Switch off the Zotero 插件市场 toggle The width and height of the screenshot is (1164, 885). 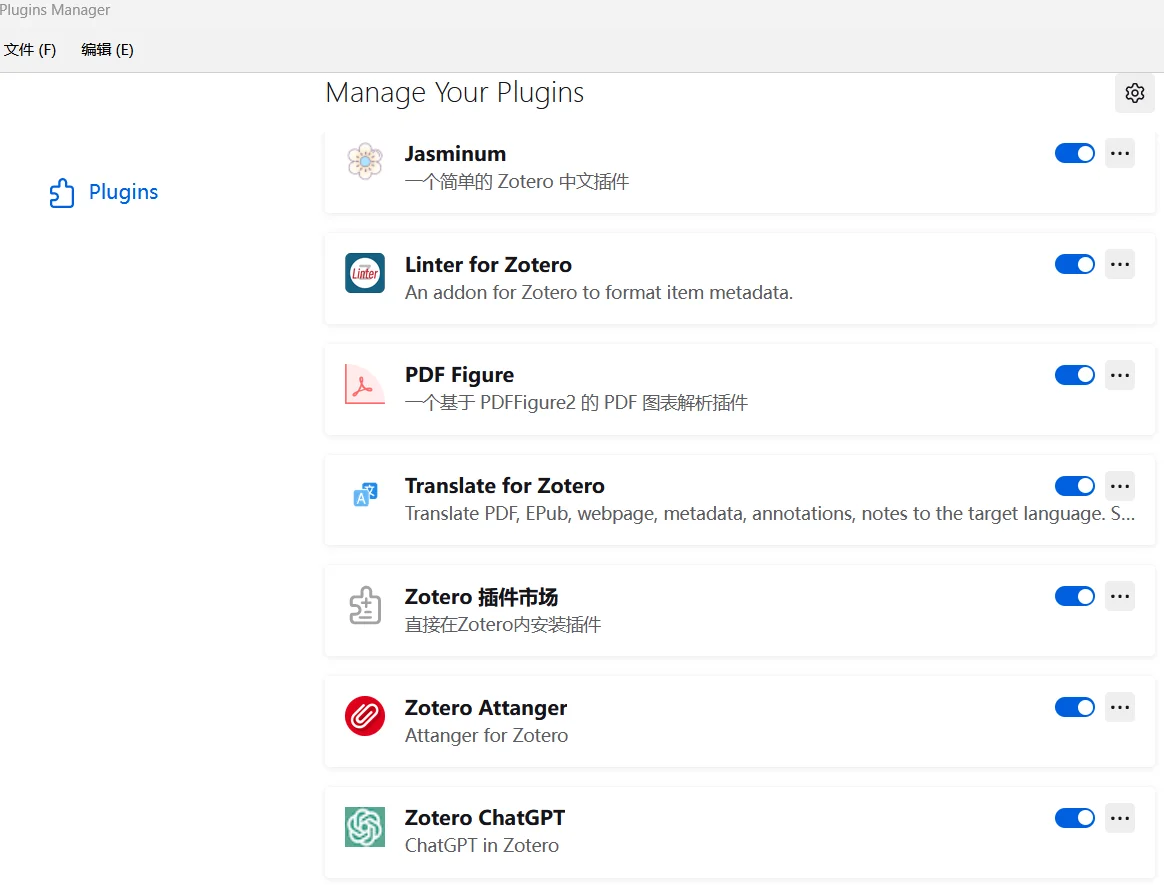click(x=1075, y=596)
